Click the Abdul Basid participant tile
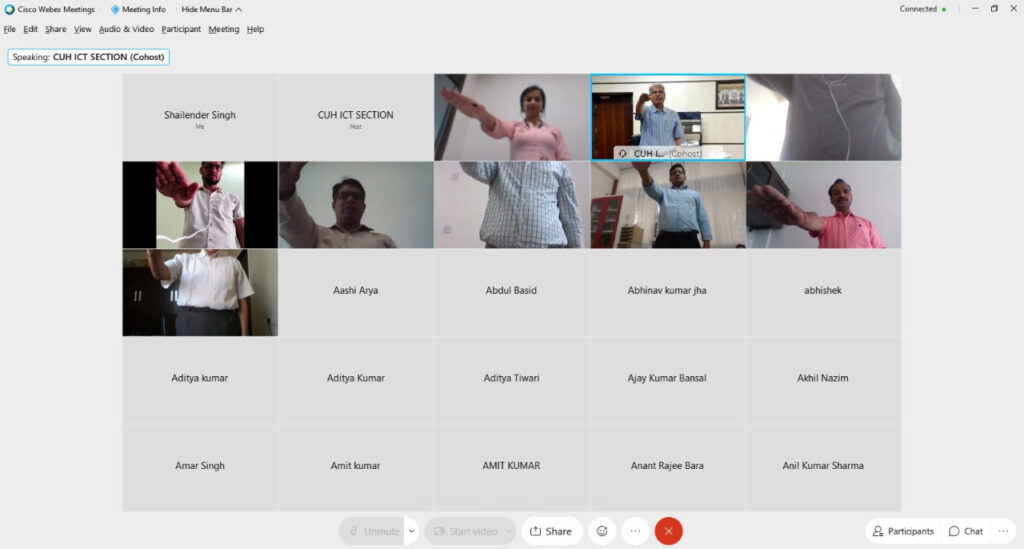Viewport: 1024px width, 549px height. 511,292
